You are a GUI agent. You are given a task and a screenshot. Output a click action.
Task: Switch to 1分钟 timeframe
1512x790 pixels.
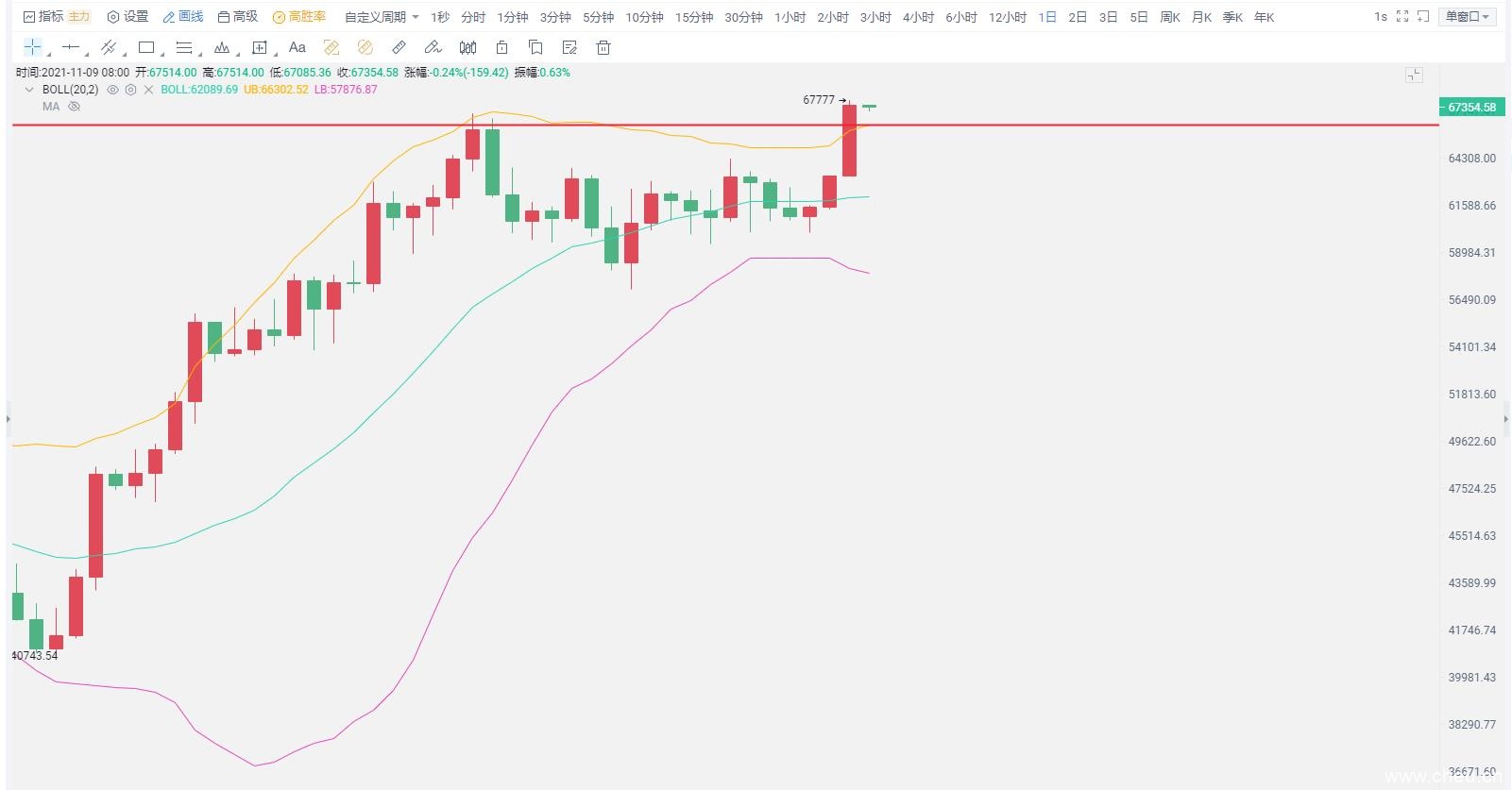click(513, 17)
